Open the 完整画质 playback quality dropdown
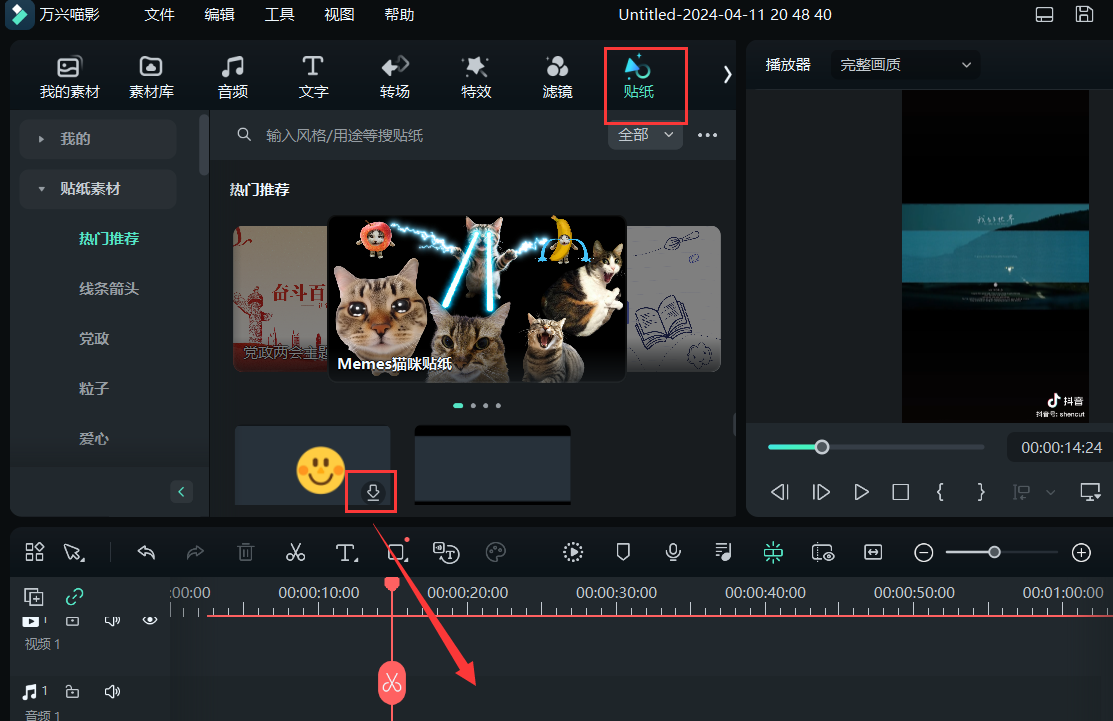Image resolution: width=1113 pixels, height=721 pixels. pos(905,64)
